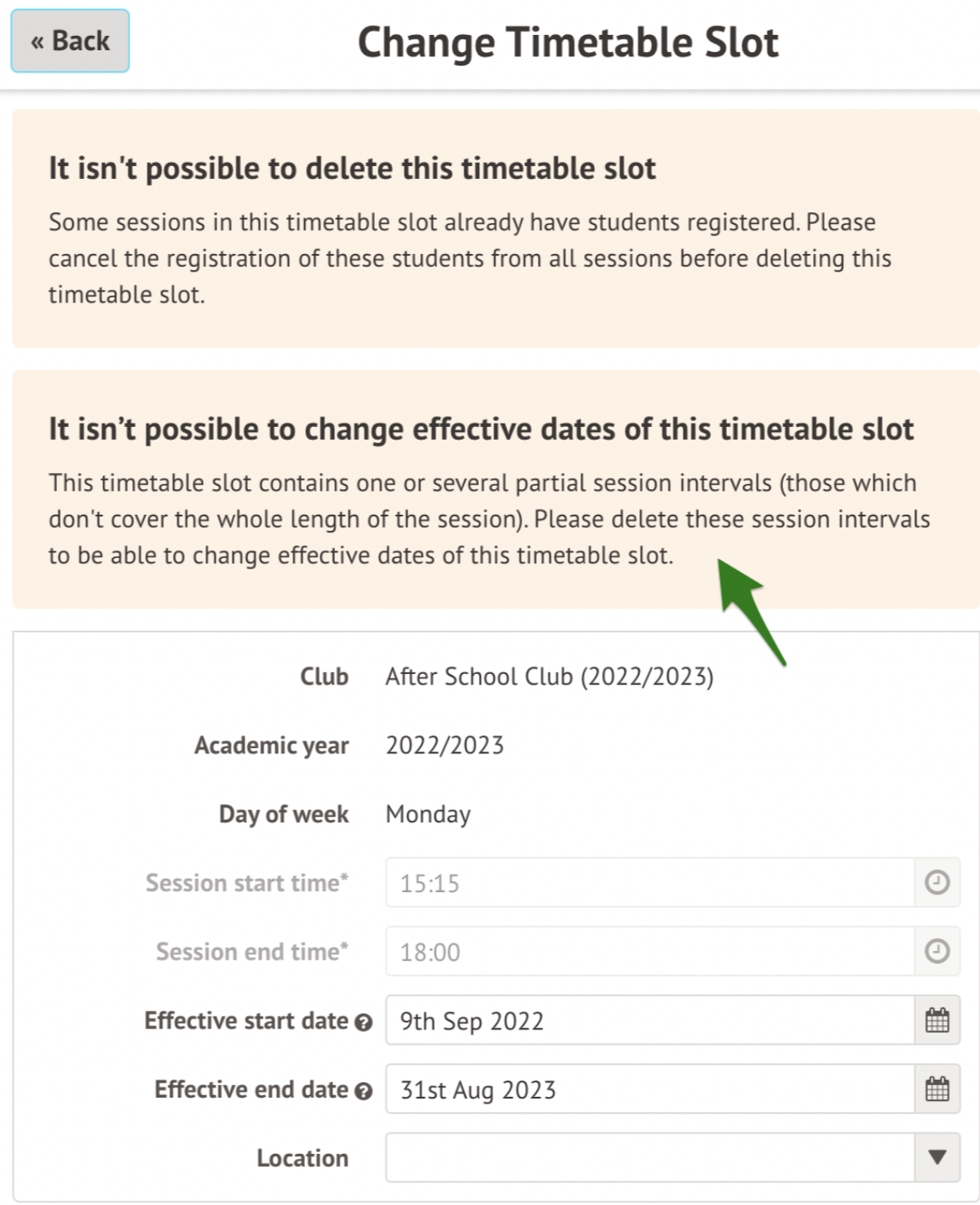Image resolution: width=980 pixels, height=1205 pixels.
Task: Click the Location selection field
Action: coord(649,1157)
